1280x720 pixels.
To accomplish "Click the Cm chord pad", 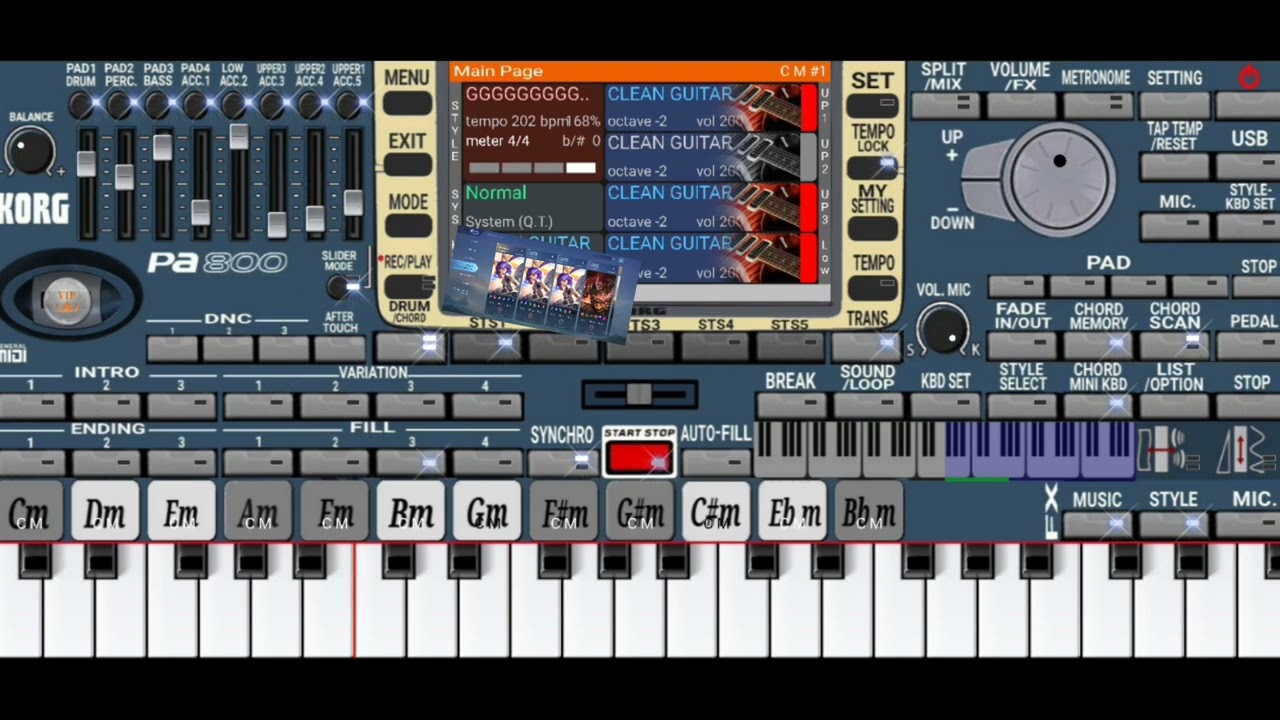I will point(30,510).
